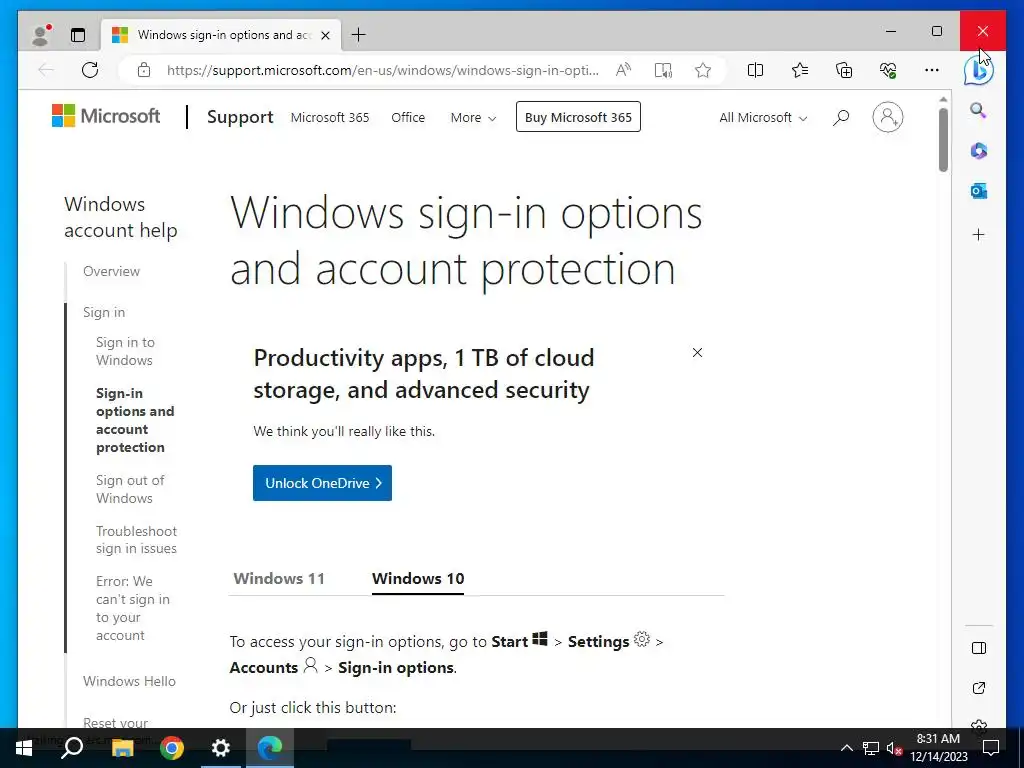Expand All Microsoft dropdown
Image resolution: width=1024 pixels, height=768 pixels.
click(763, 118)
